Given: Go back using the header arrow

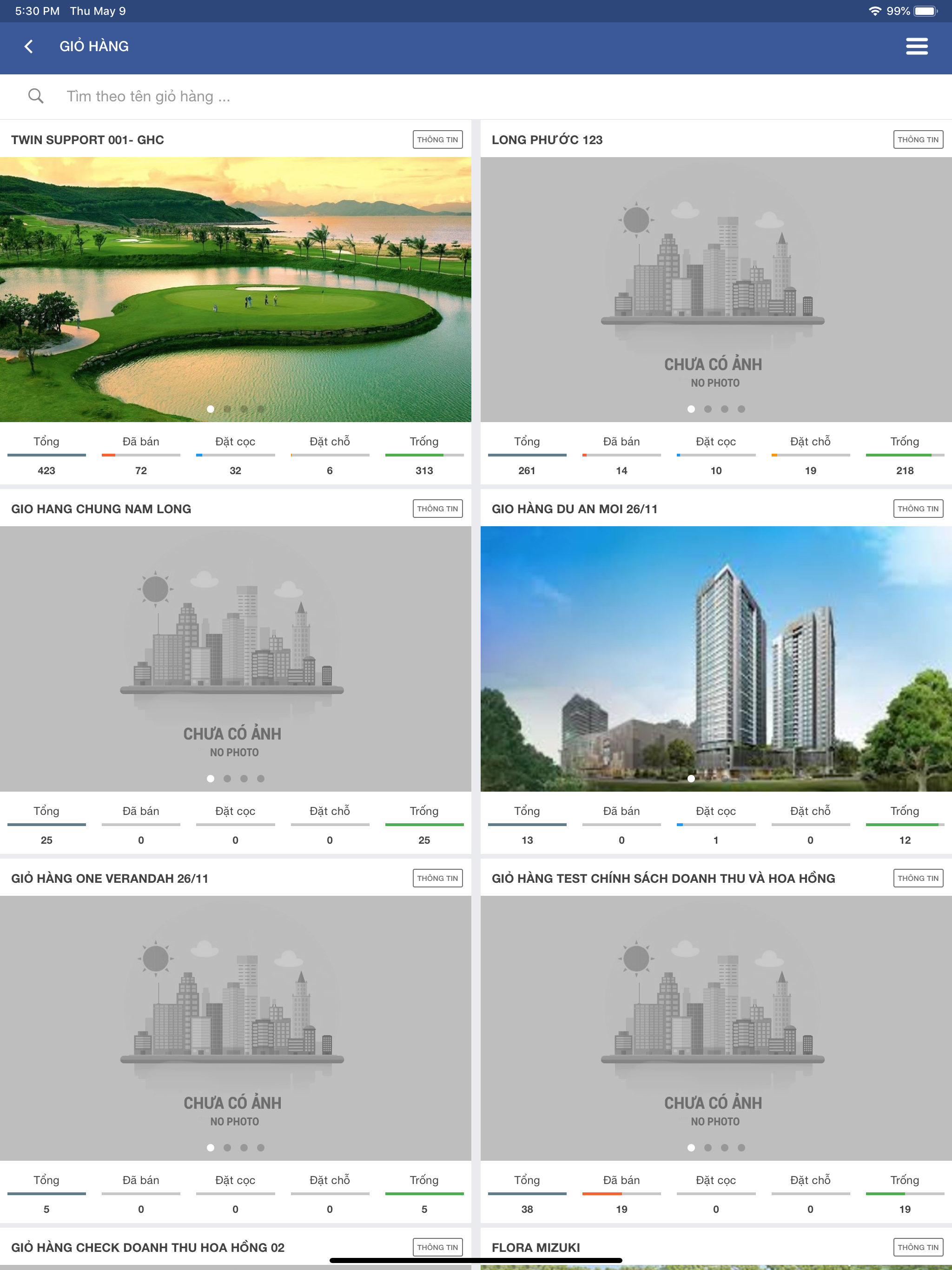Looking at the screenshot, I should [29, 46].
